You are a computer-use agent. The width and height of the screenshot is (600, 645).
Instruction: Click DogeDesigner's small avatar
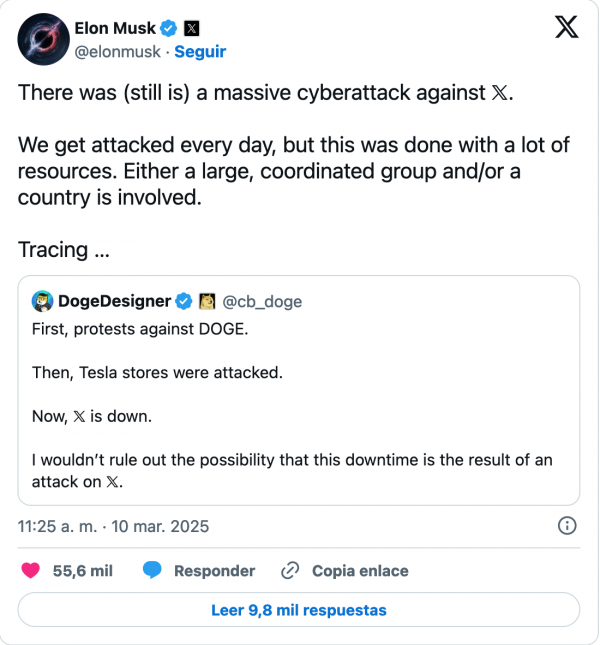42,301
